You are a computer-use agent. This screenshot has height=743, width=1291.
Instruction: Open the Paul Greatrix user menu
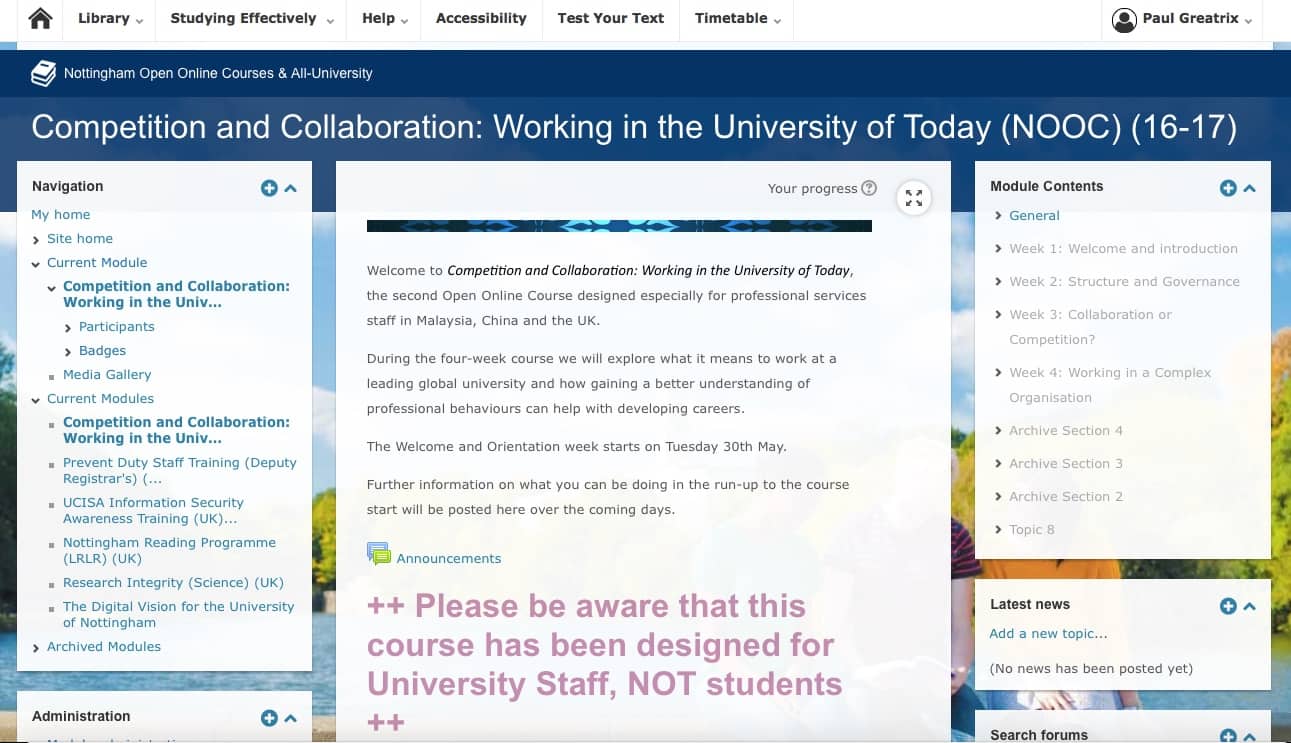[1182, 19]
